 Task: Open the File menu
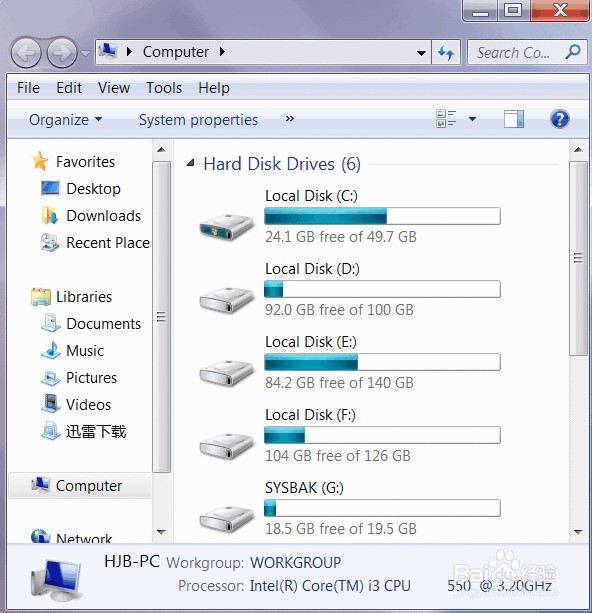[x=28, y=88]
